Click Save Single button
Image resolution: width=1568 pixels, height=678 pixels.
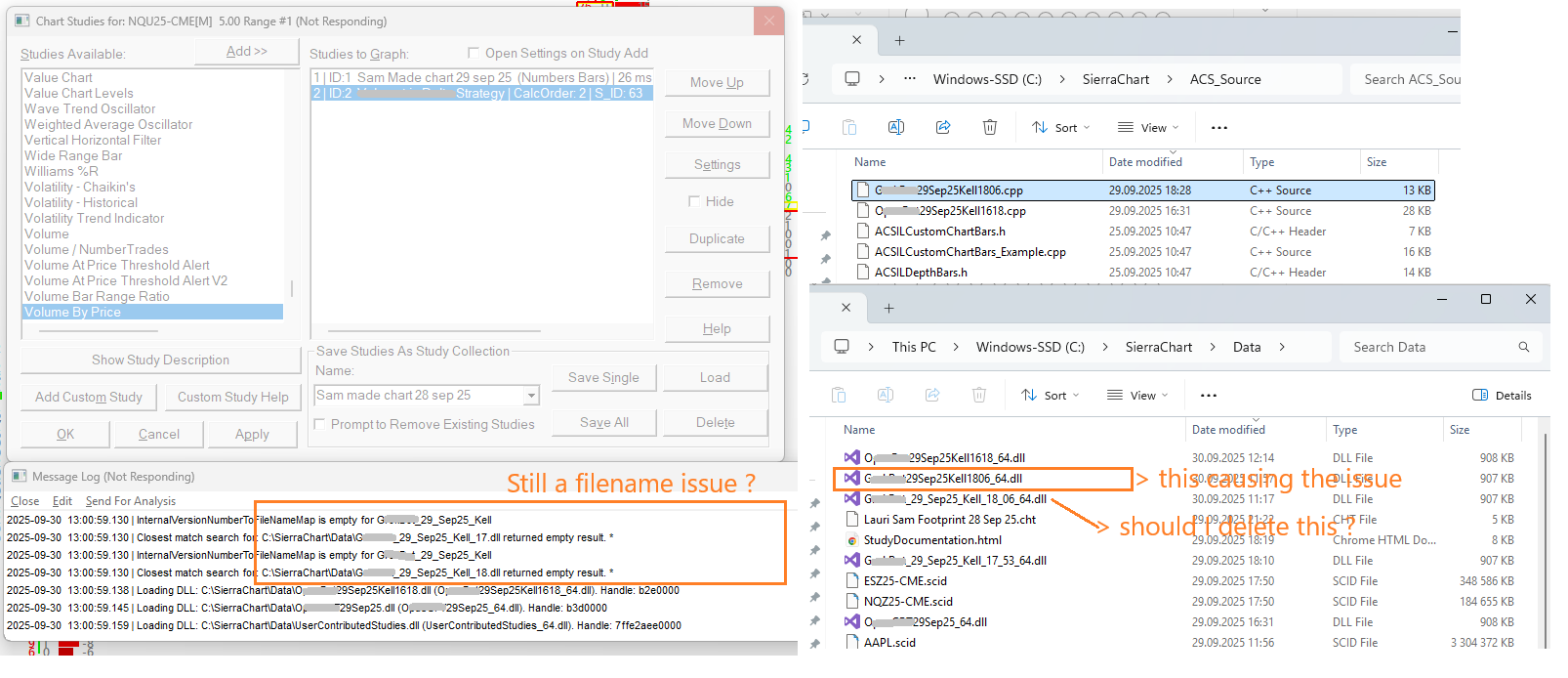[603, 377]
